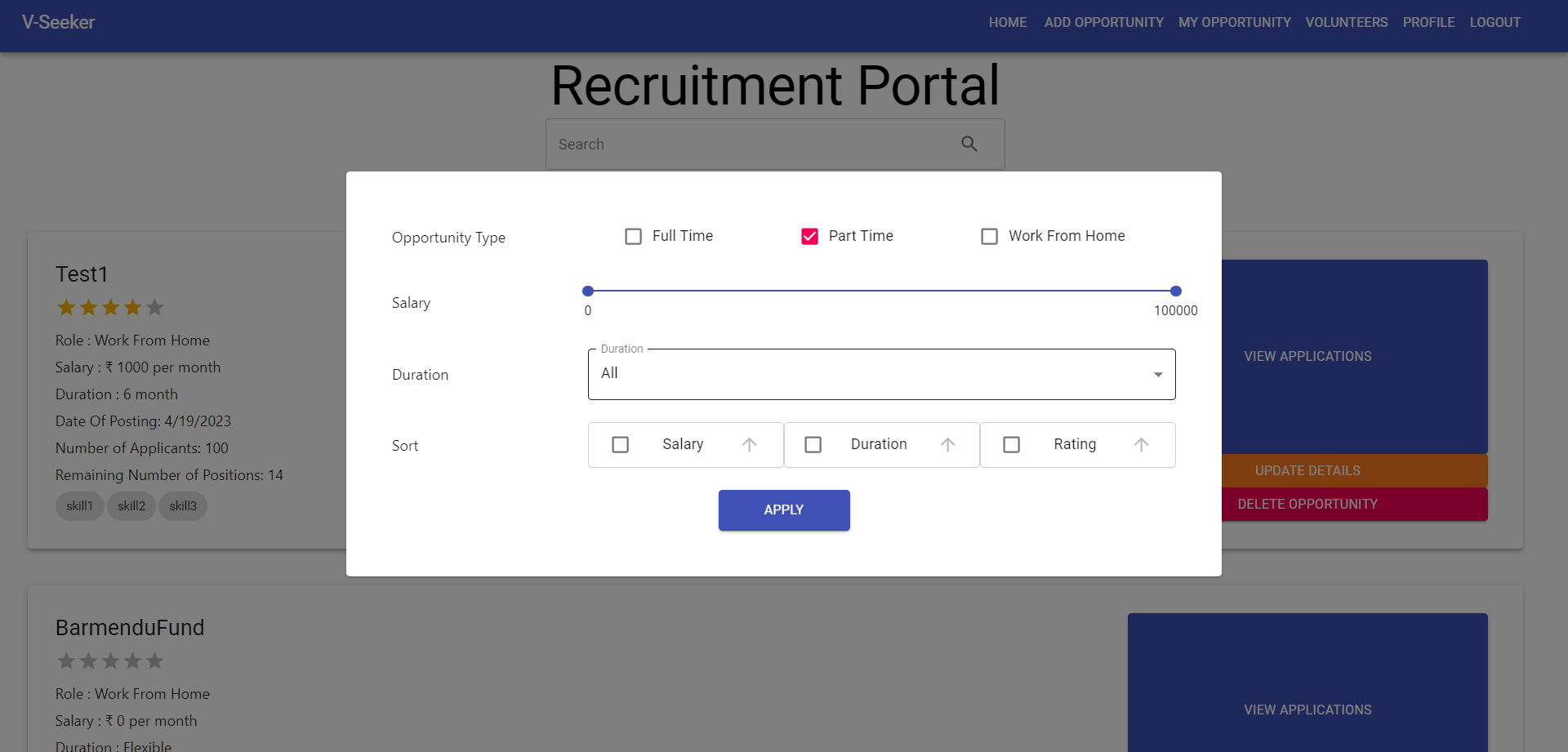Click LOGOUT in the navbar
1568x752 pixels.
pyautogui.click(x=1494, y=23)
